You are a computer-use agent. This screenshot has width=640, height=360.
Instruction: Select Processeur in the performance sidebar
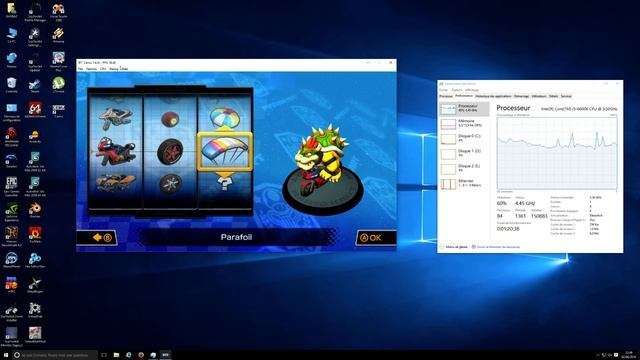click(x=464, y=109)
